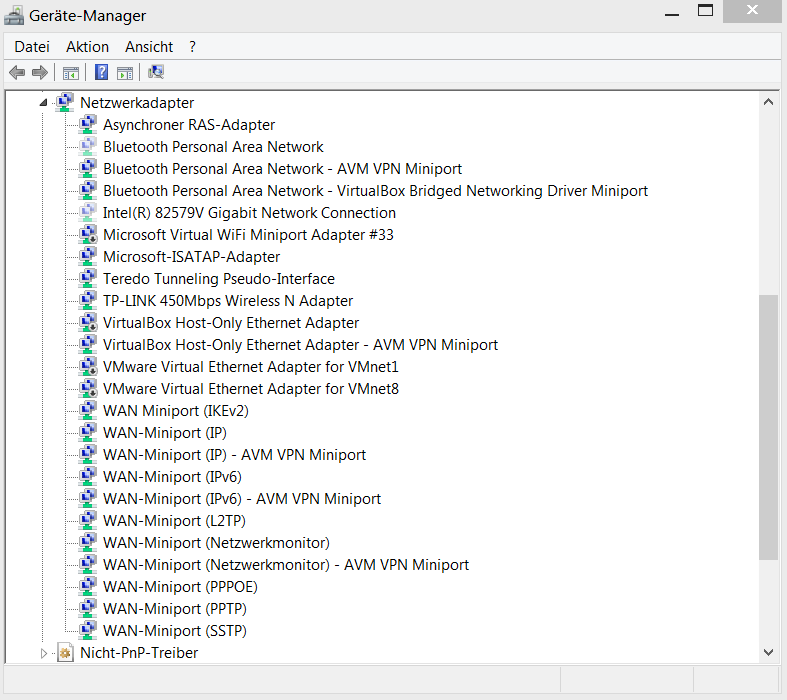Image resolution: width=787 pixels, height=700 pixels.
Task: Select WAN-Miniport (SSTP)
Action: 175,631
